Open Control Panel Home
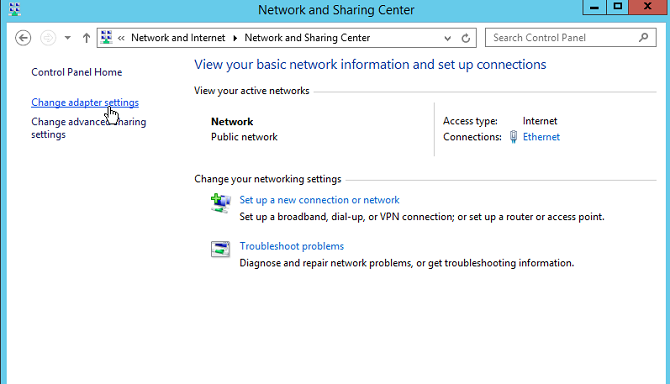The width and height of the screenshot is (670, 384). [x=76, y=72]
